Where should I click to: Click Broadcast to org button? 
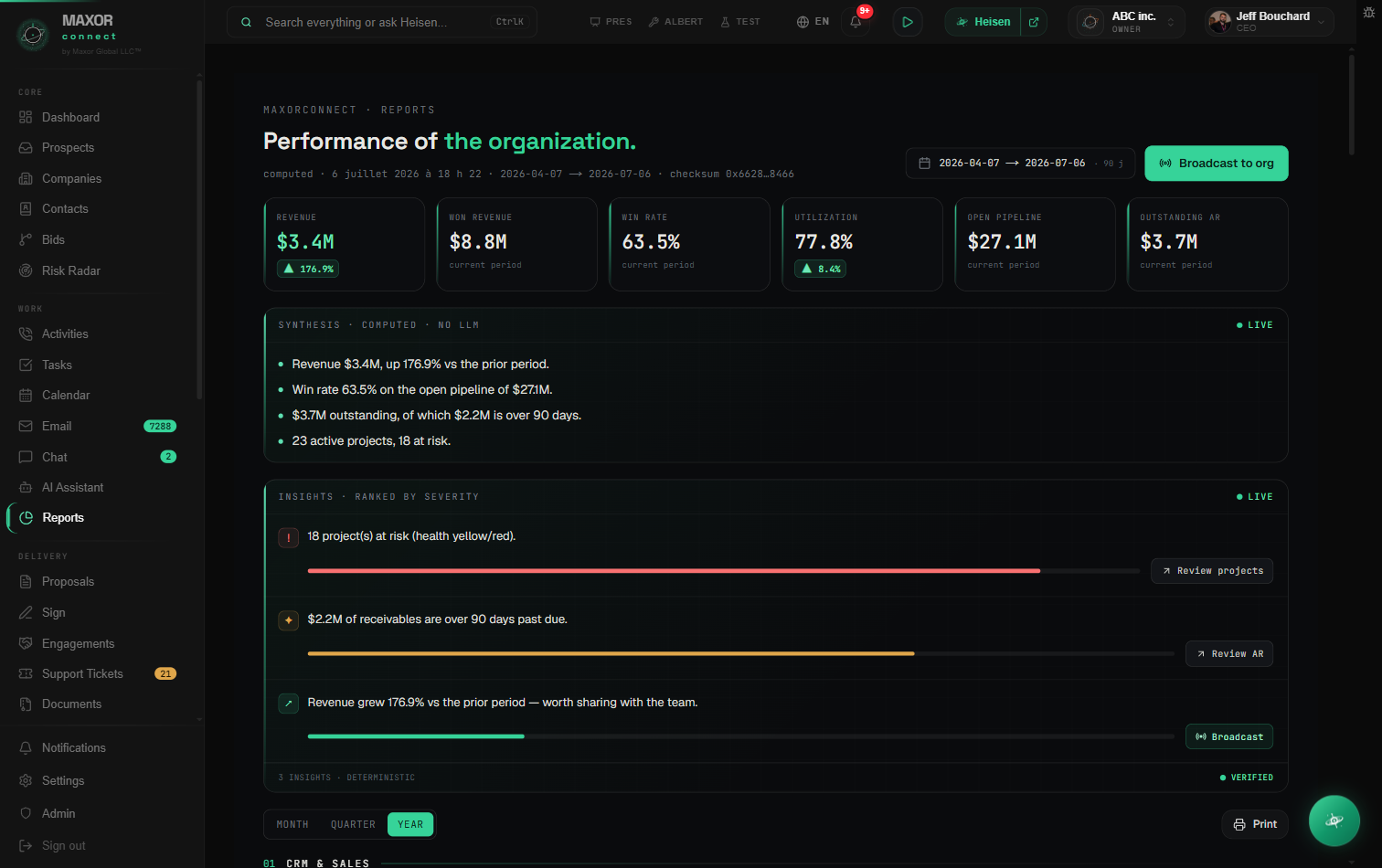click(1217, 164)
